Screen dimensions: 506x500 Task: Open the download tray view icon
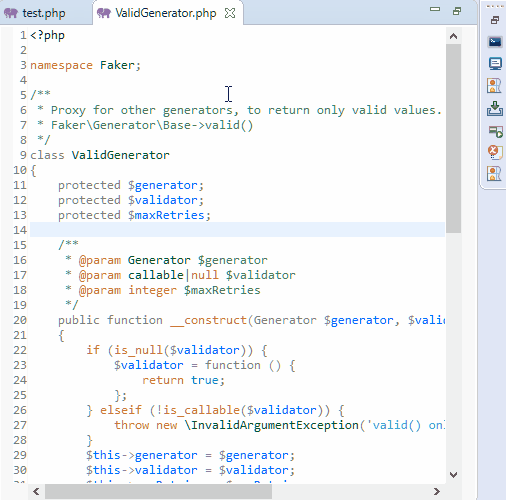[495, 109]
